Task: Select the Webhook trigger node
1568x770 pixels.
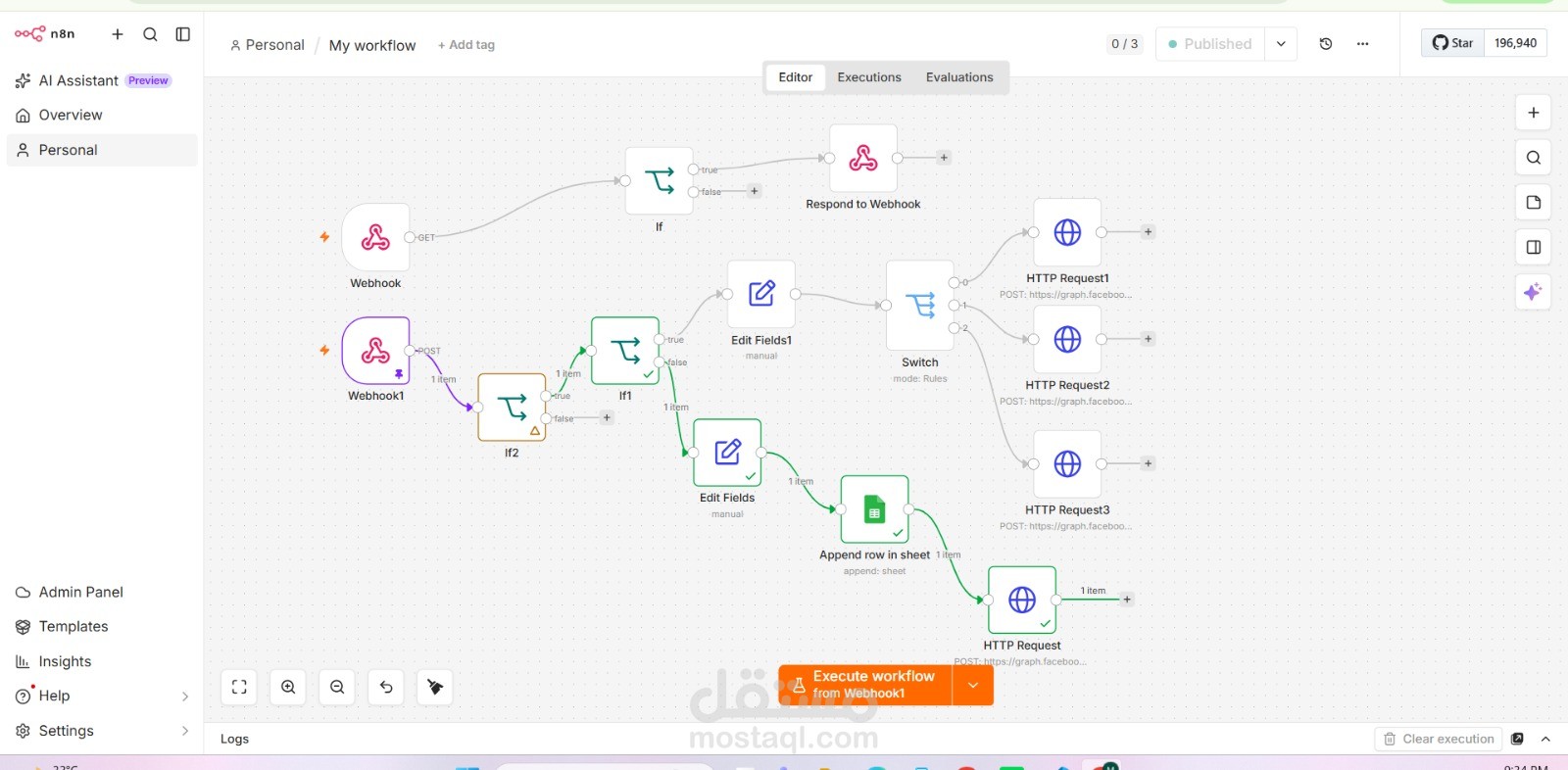Action: point(375,237)
